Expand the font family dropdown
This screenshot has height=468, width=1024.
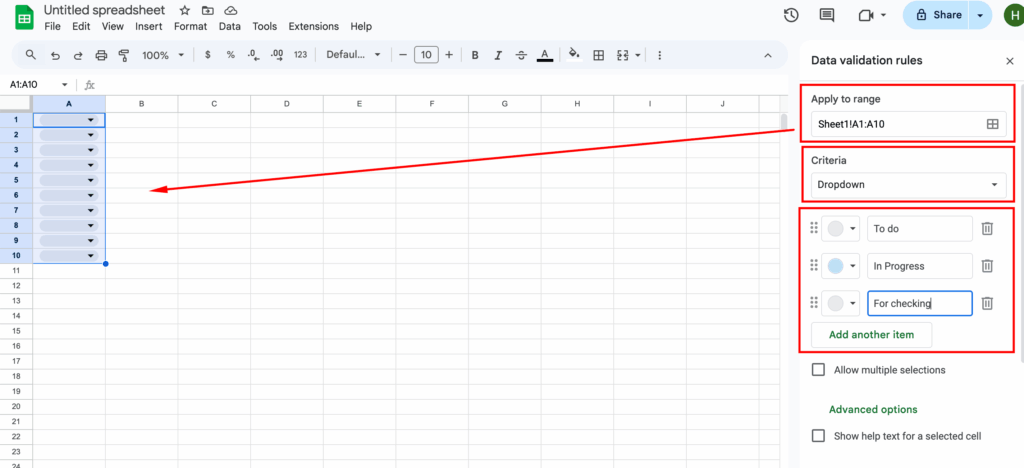[x=353, y=55]
